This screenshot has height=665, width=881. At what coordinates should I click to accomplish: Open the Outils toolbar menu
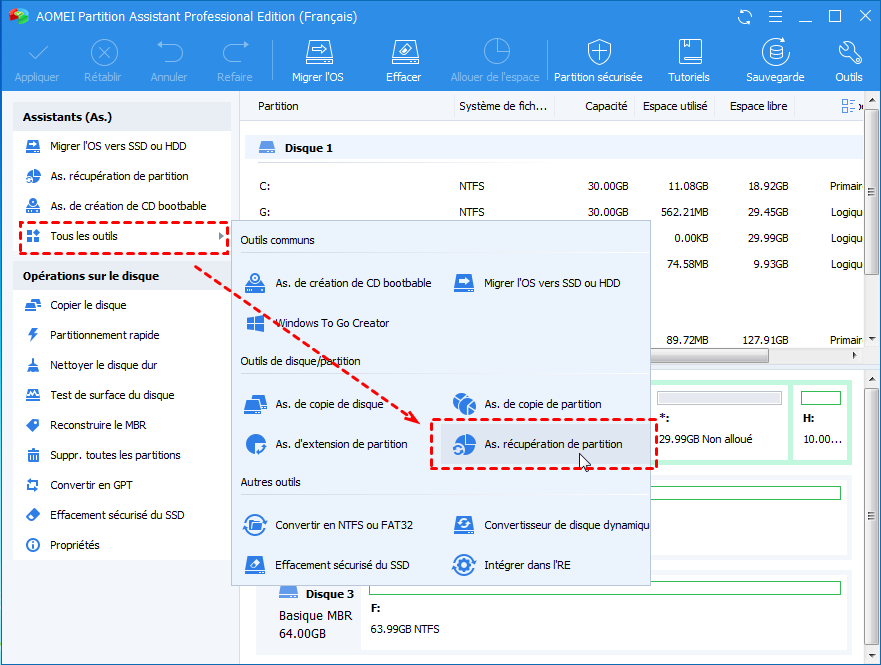tap(848, 62)
